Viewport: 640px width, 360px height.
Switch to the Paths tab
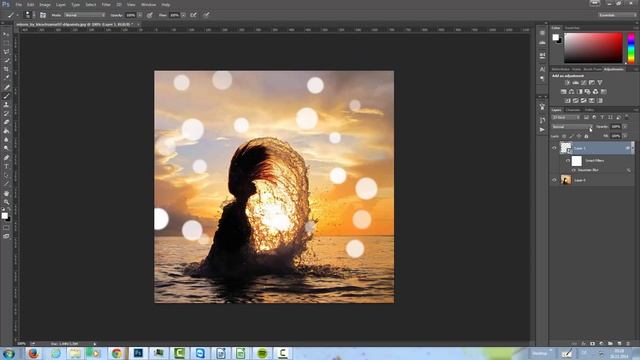pyautogui.click(x=589, y=110)
